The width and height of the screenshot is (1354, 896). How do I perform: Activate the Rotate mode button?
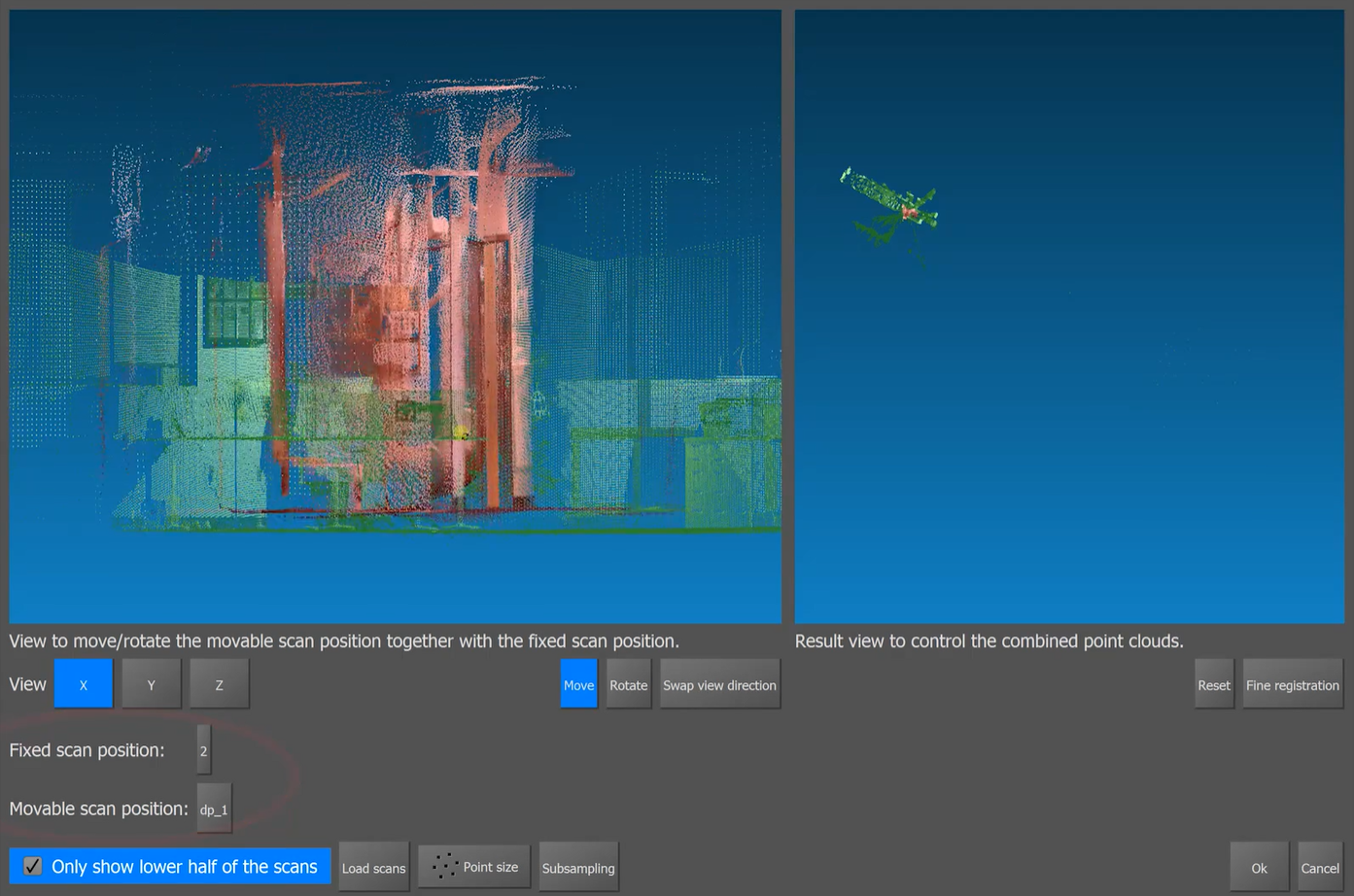click(x=628, y=684)
